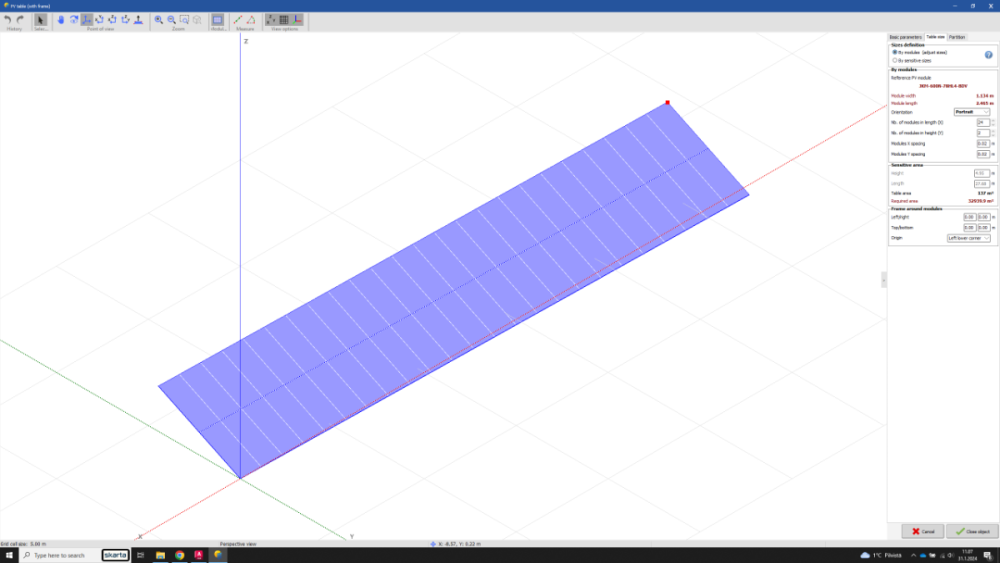
Task: Click the Modules X spacing input field
Action: pos(982,144)
